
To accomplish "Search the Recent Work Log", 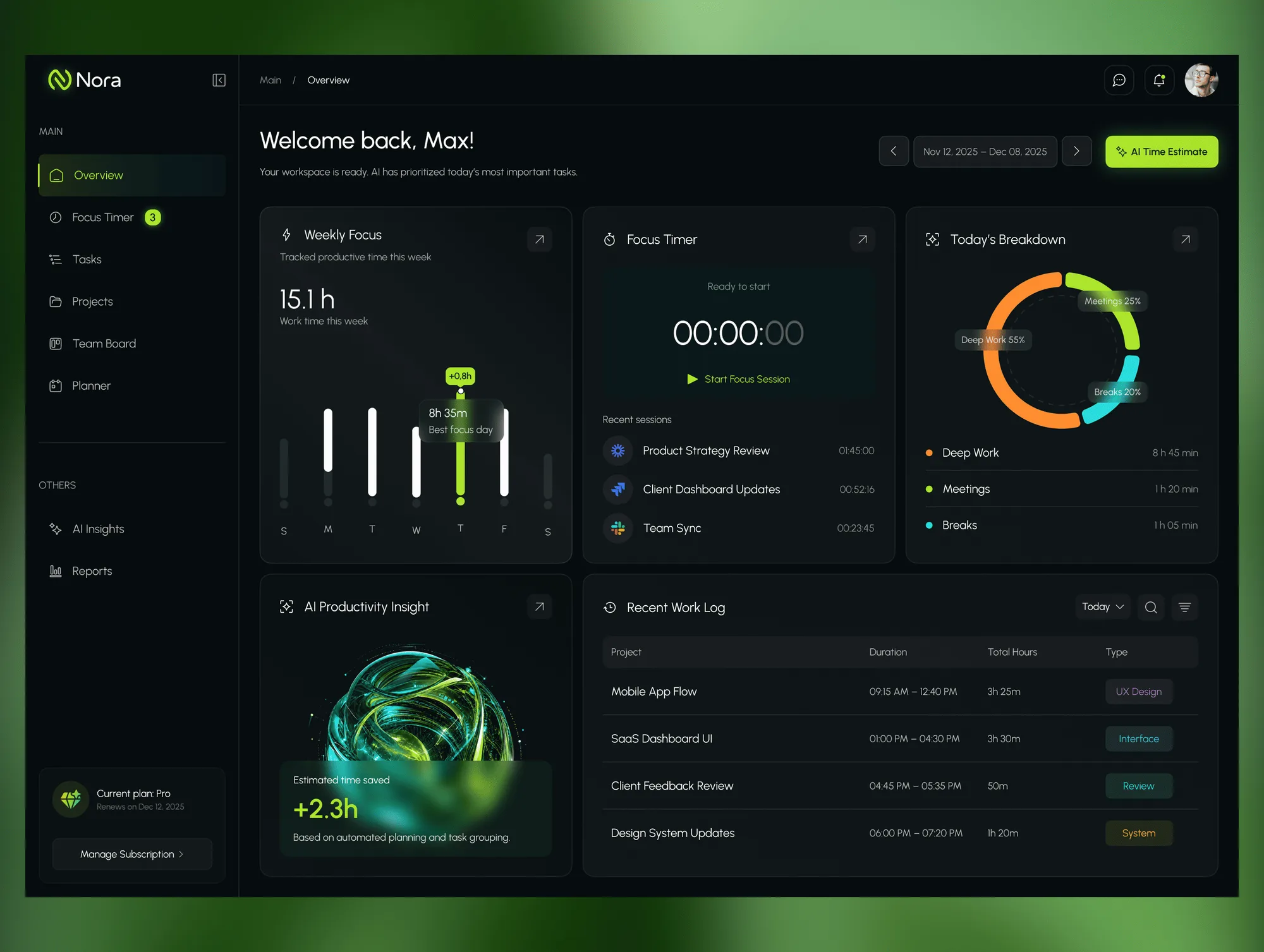I will point(1151,607).
